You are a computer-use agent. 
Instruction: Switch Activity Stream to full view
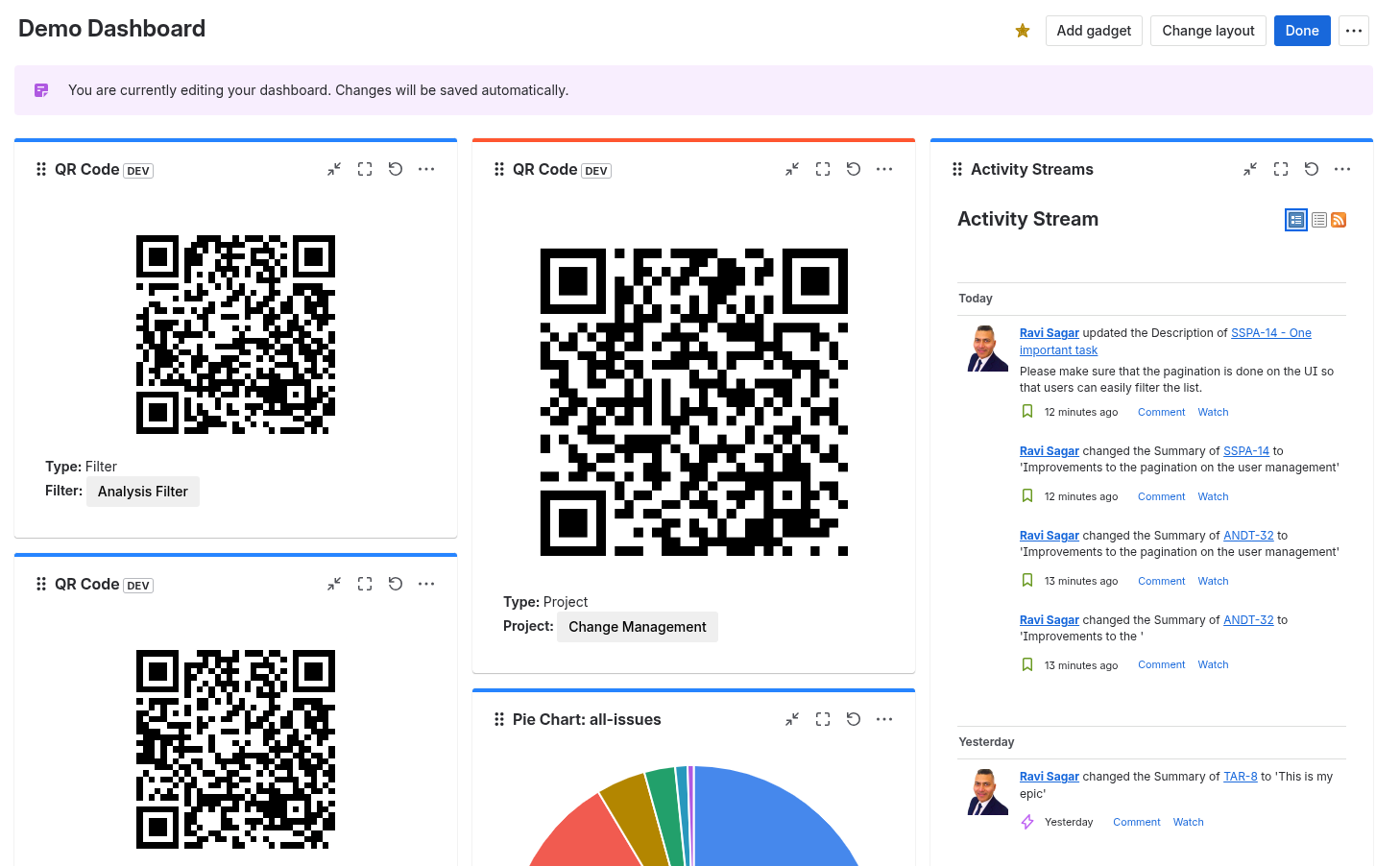pos(1296,220)
